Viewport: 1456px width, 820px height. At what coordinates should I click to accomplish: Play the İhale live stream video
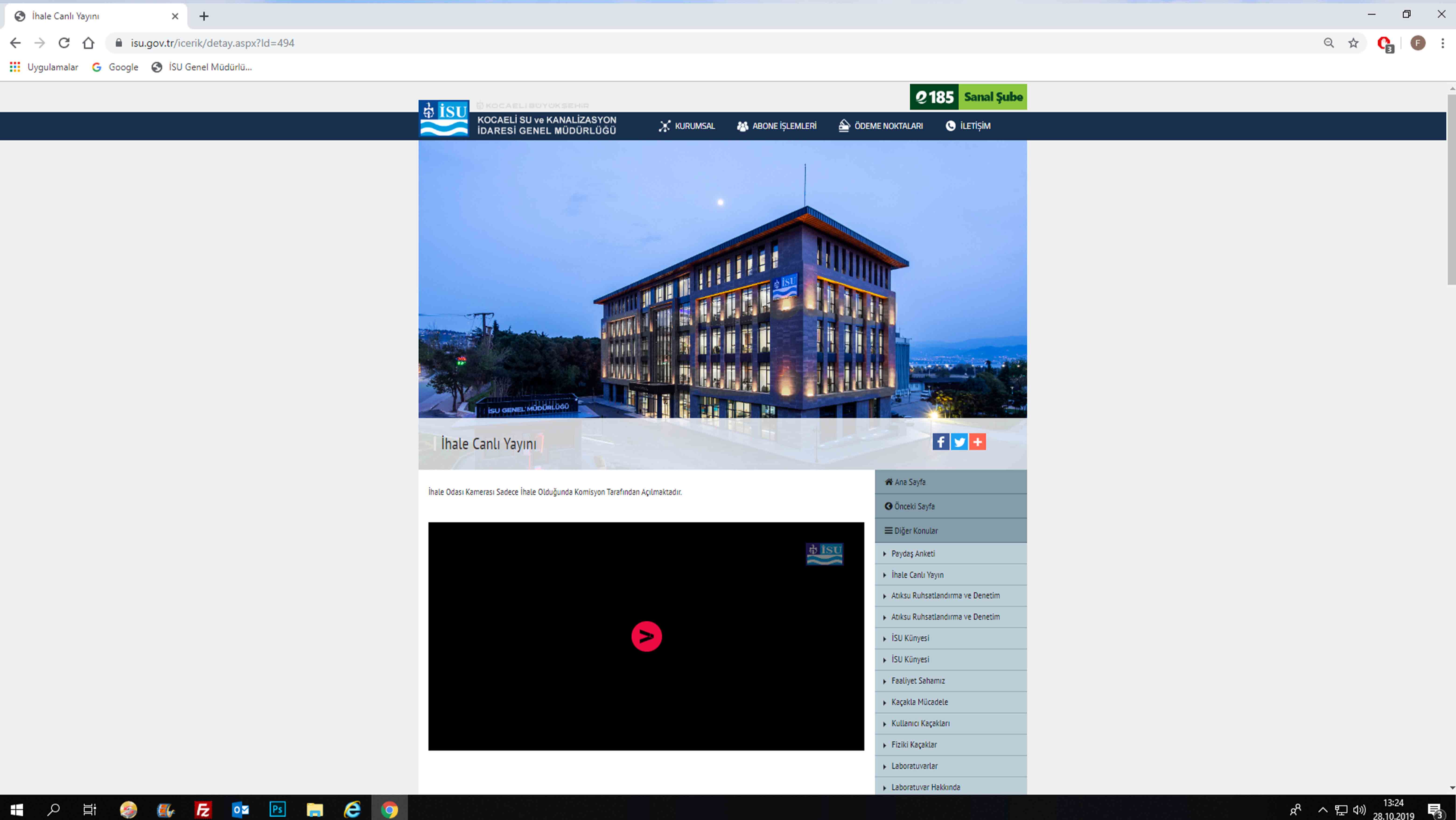(x=646, y=636)
